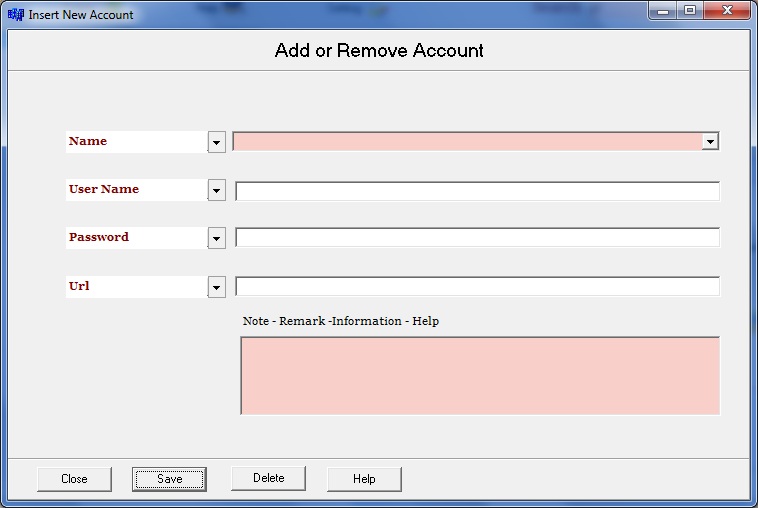Open the dropdown beside the Name label
The width and height of the screenshot is (758, 508).
point(216,142)
